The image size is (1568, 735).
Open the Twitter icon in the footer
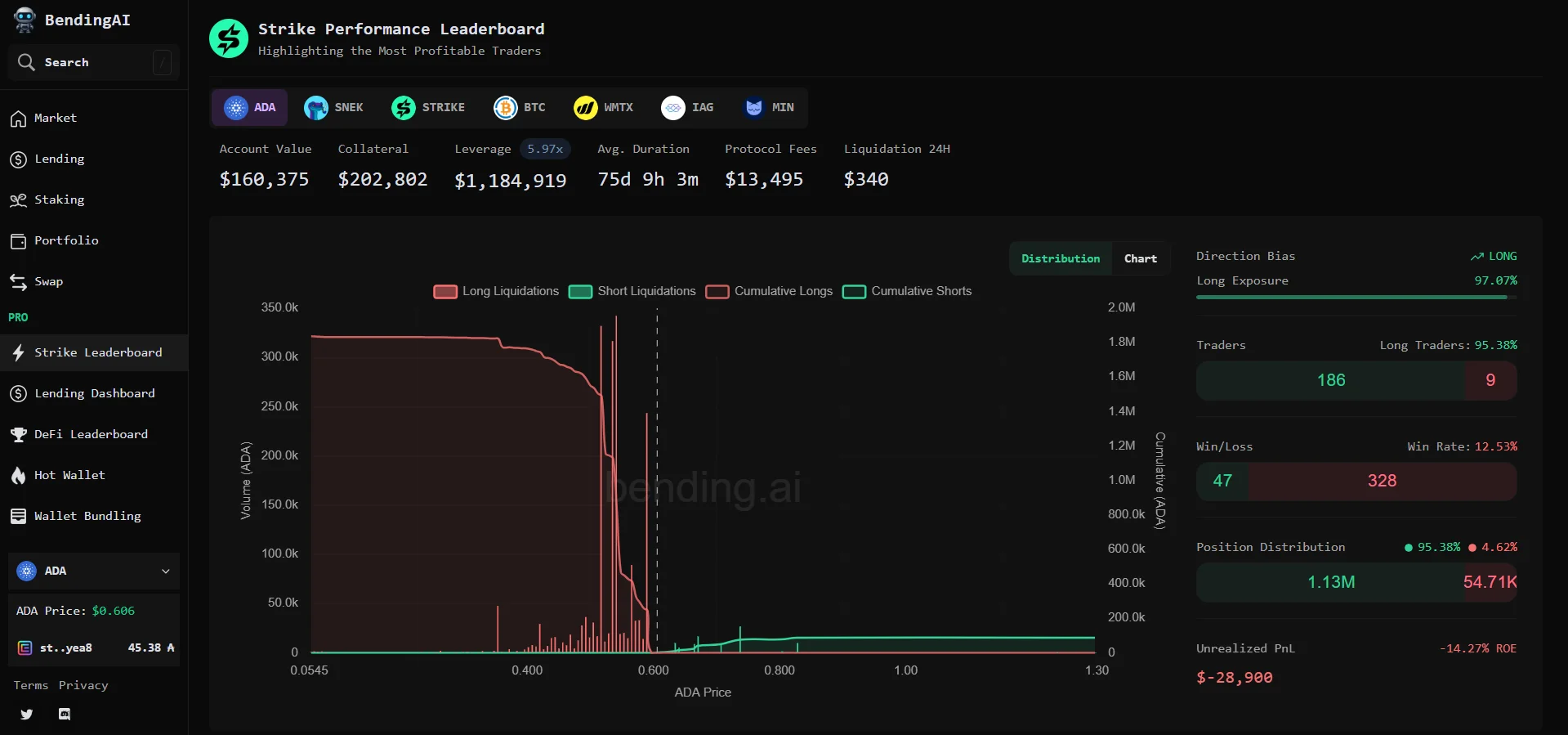pos(27,714)
